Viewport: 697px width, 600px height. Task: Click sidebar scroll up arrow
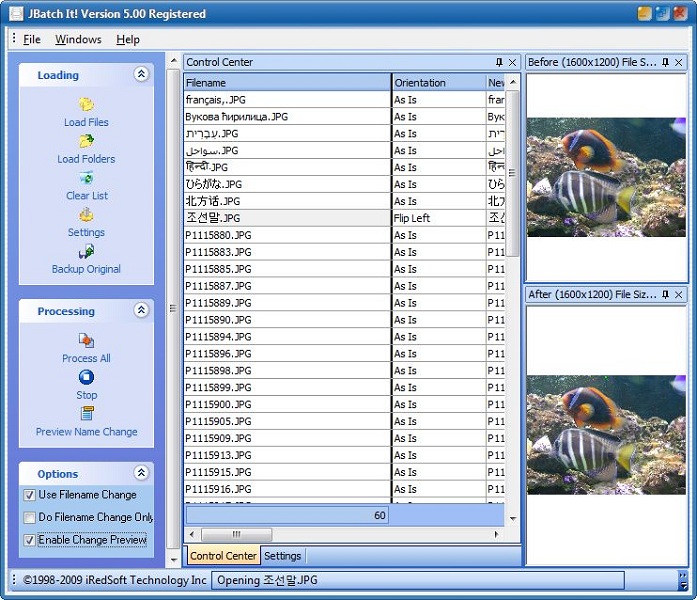click(x=173, y=60)
